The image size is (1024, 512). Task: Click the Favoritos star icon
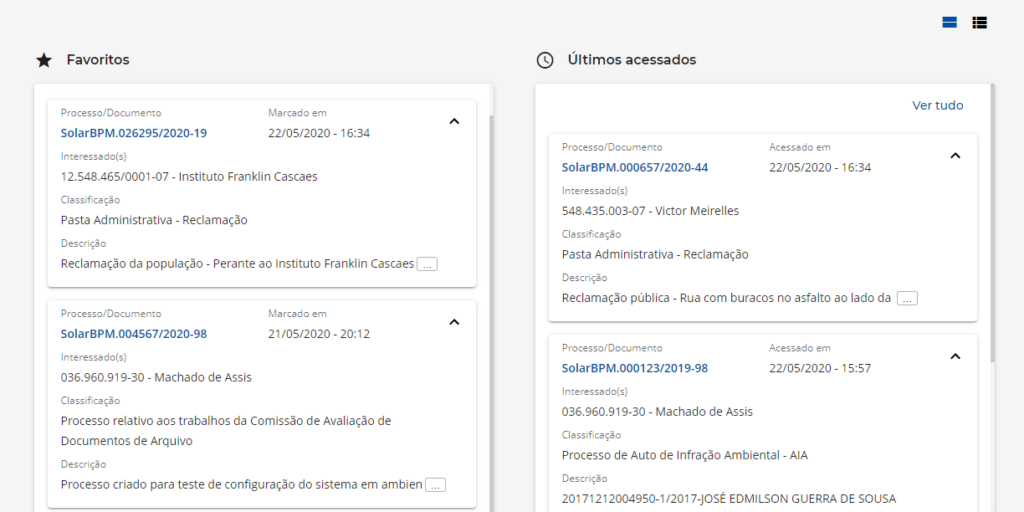click(x=44, y=60)
